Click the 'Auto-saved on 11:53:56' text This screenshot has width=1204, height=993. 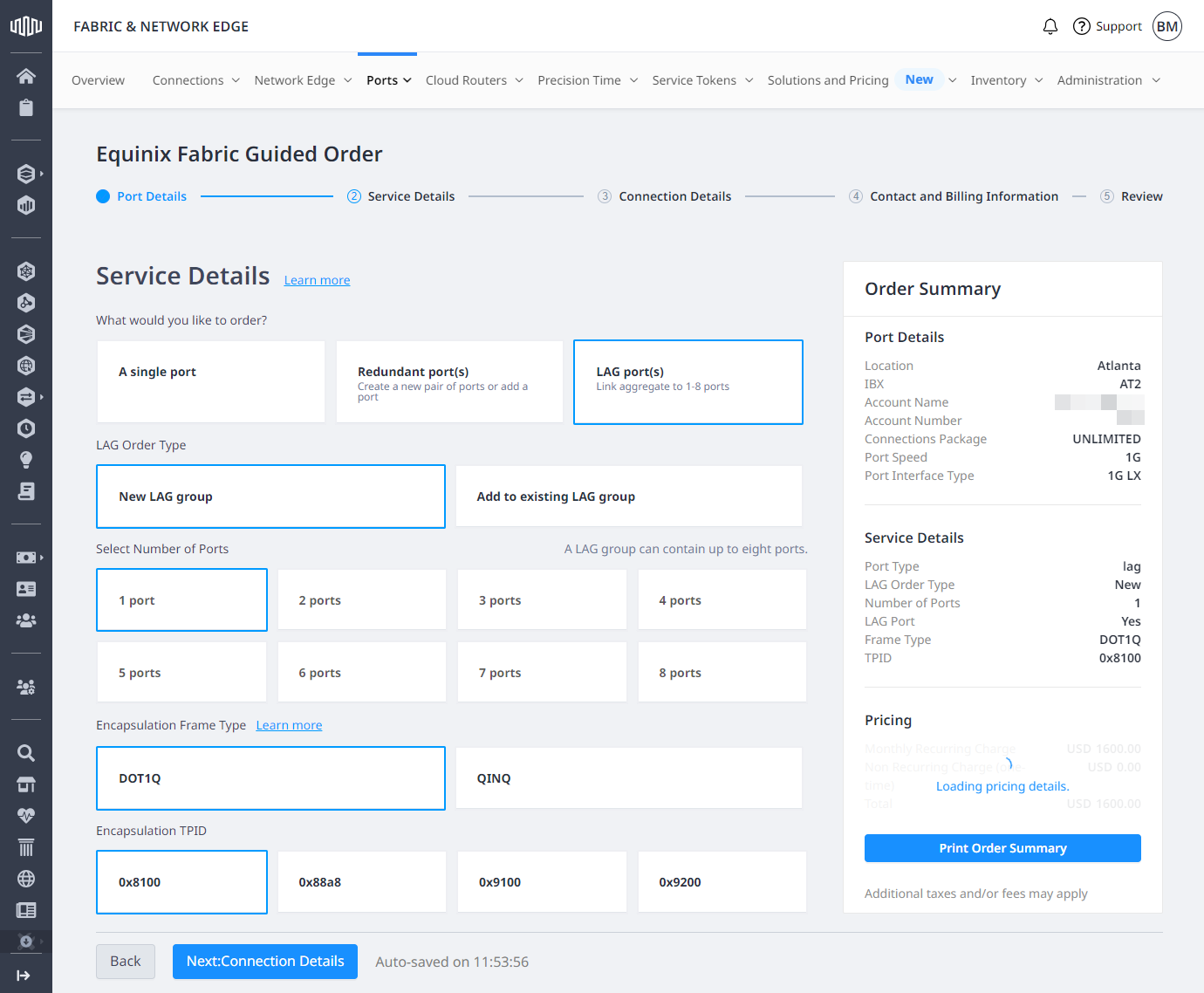pyautogui.click(x=452, y=962)
